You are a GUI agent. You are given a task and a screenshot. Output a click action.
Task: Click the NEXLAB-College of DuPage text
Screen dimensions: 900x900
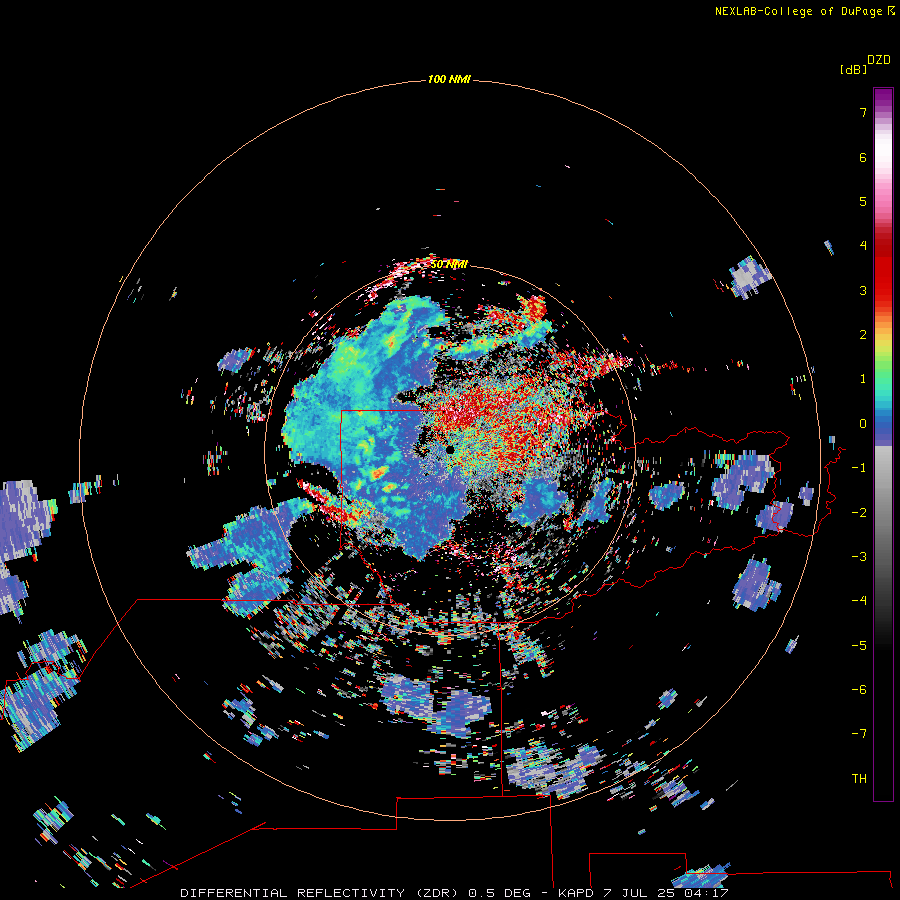click(798, 11)
